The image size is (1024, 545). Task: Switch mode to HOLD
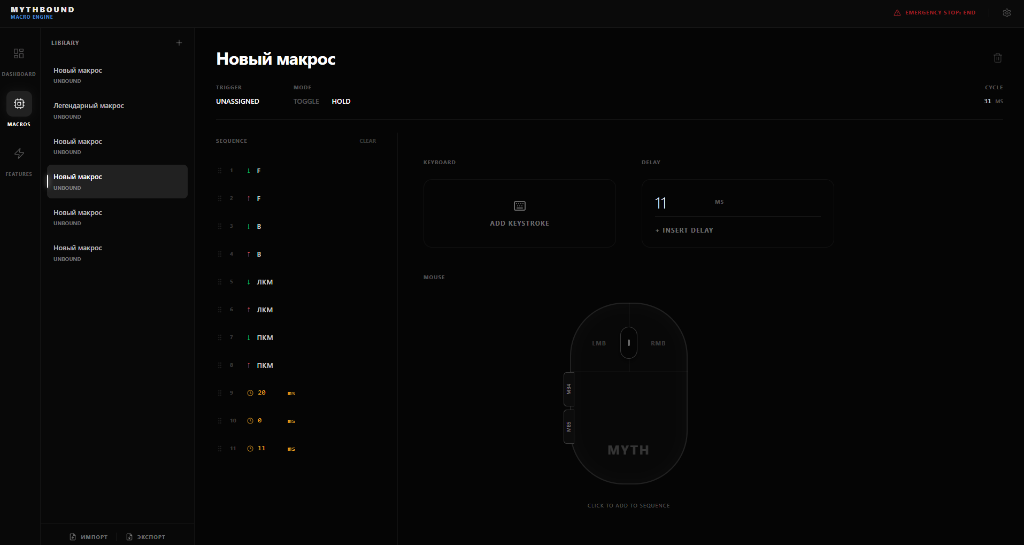(341, 101)
